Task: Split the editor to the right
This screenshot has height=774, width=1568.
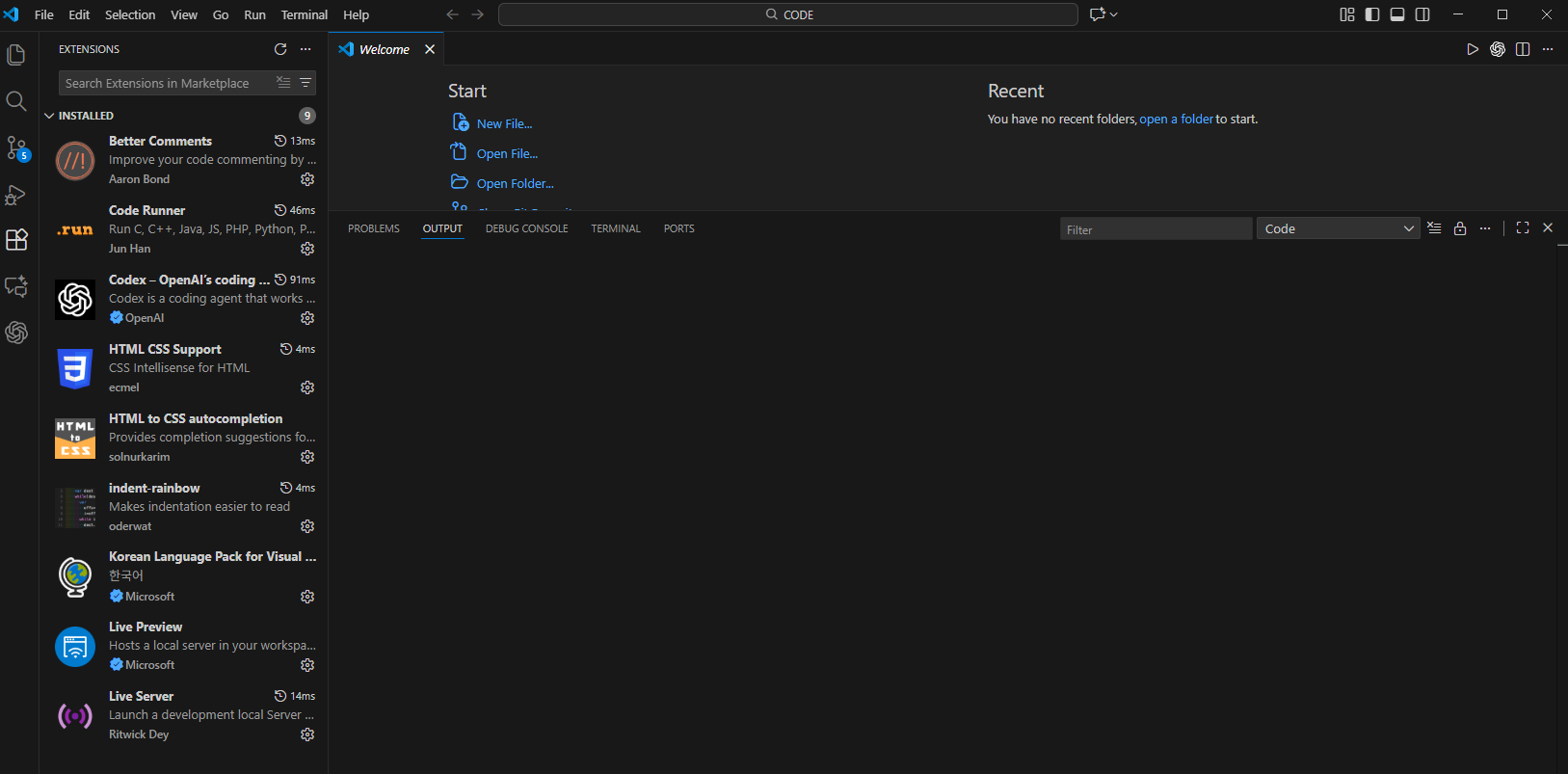Action: (x=1523, y=49)
